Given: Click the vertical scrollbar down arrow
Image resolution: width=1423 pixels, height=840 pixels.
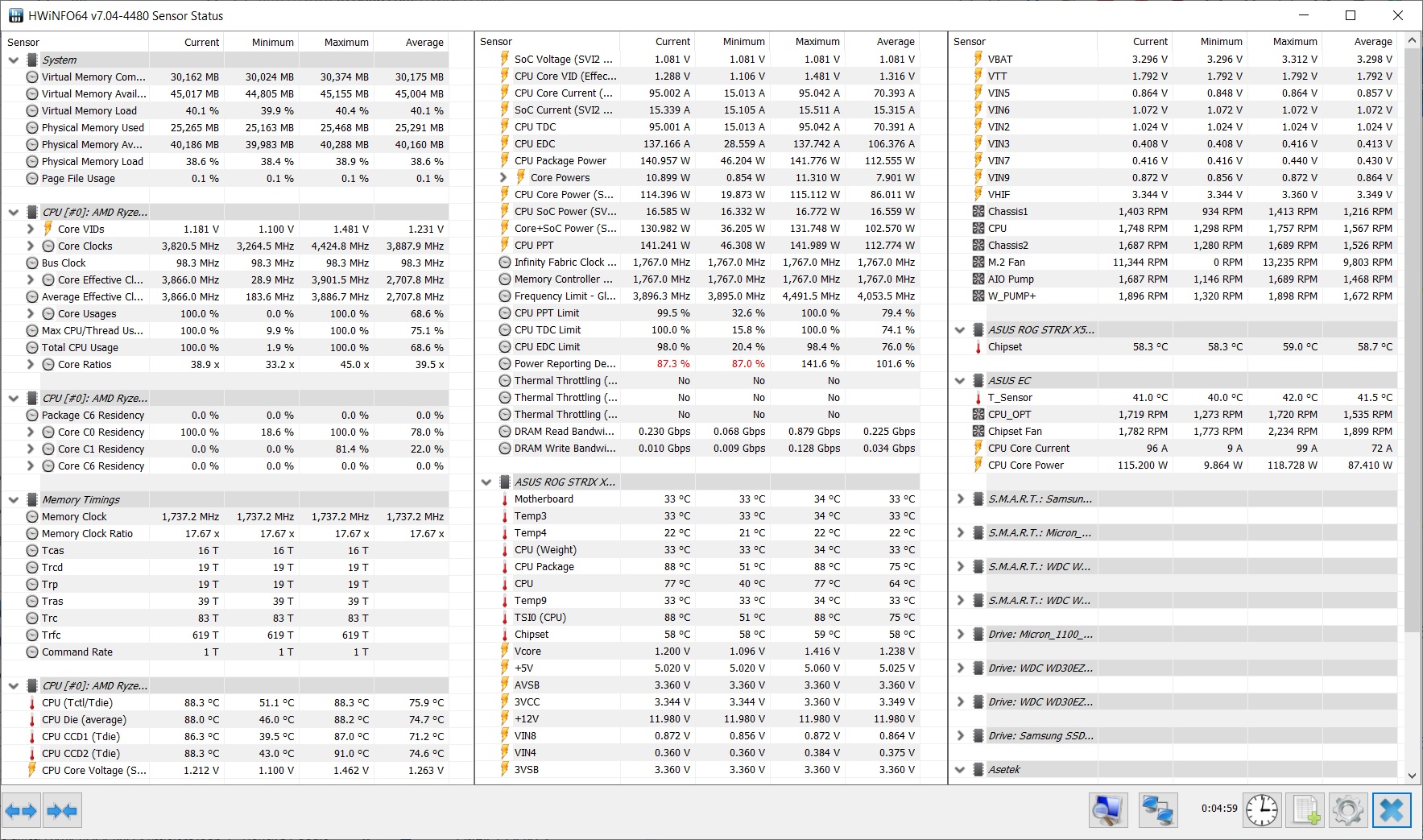Looking at the screenshot, I should 1412,776.
